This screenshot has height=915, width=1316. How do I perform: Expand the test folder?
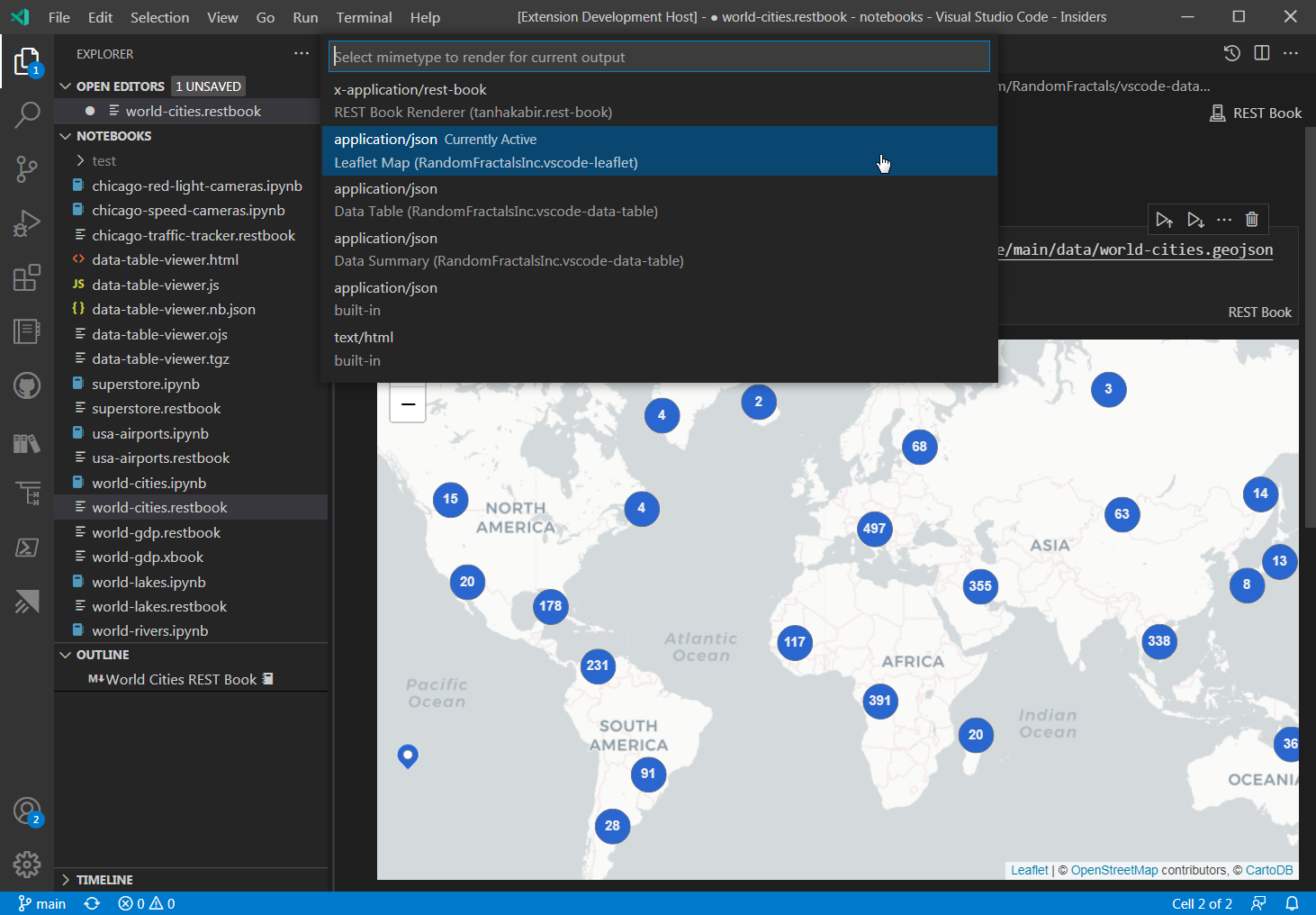[x=80, y=161]
